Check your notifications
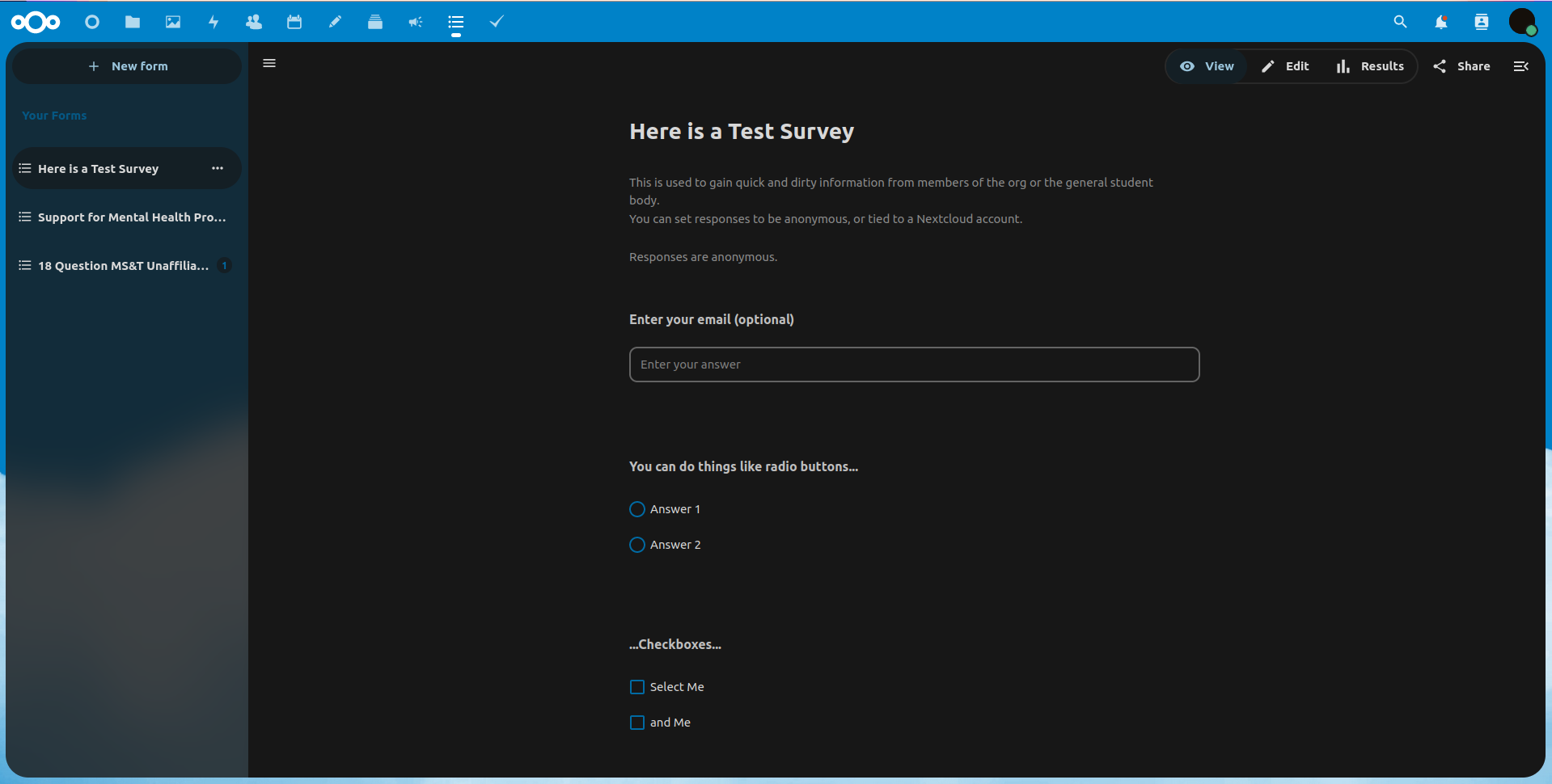The width and height of the screenshot is (1552, 784). pos(1440,22)
